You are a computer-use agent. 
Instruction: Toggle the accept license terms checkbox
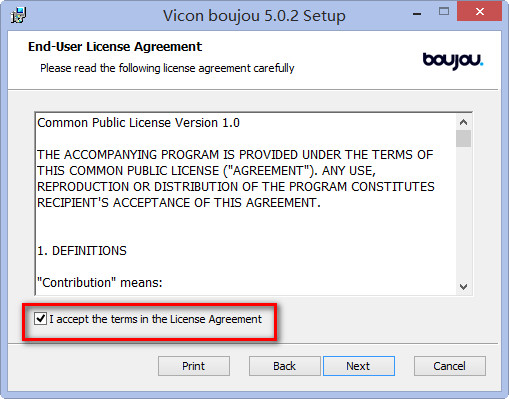click(40, 319)
